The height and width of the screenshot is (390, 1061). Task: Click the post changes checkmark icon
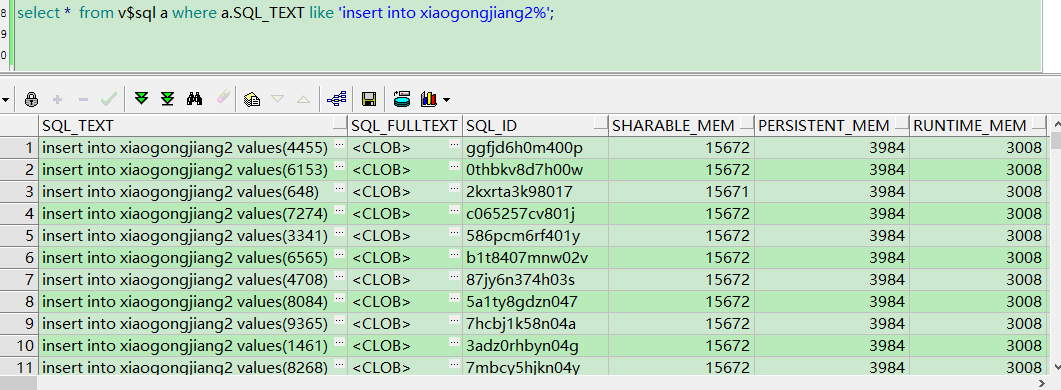tap(108, 100)
